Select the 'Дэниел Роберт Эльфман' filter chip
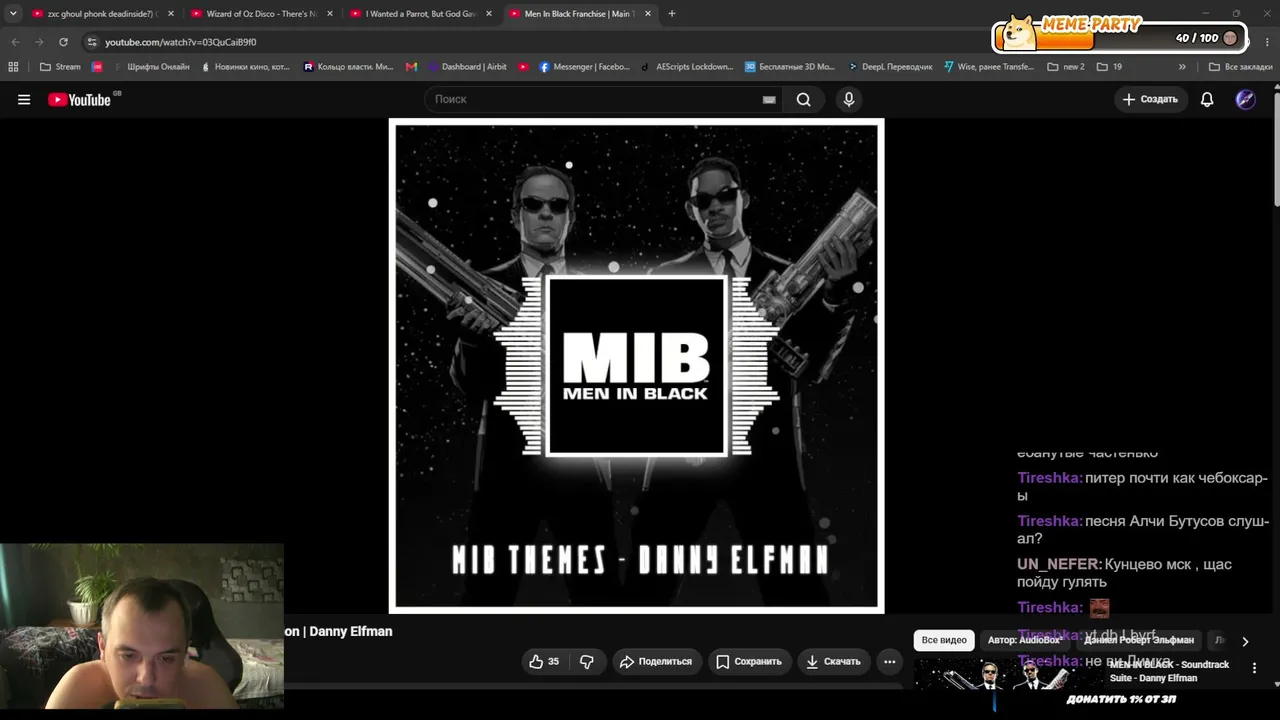This screenshot has height=720, width=1280. click(1139, 640)
